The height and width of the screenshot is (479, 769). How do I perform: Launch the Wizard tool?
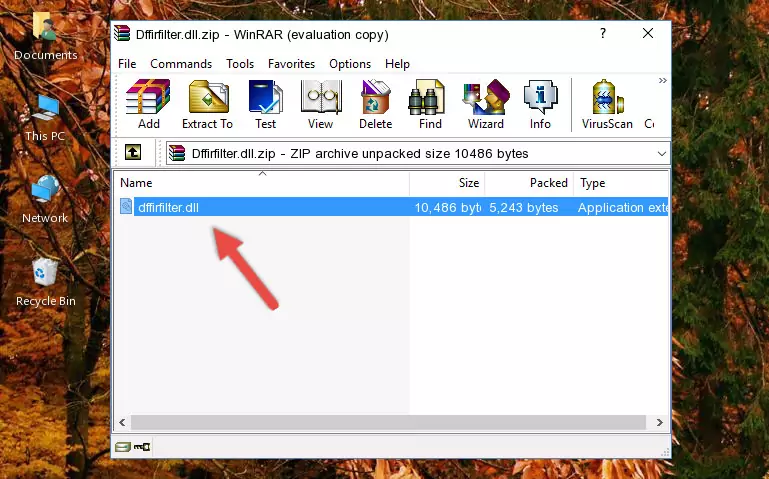486,104
